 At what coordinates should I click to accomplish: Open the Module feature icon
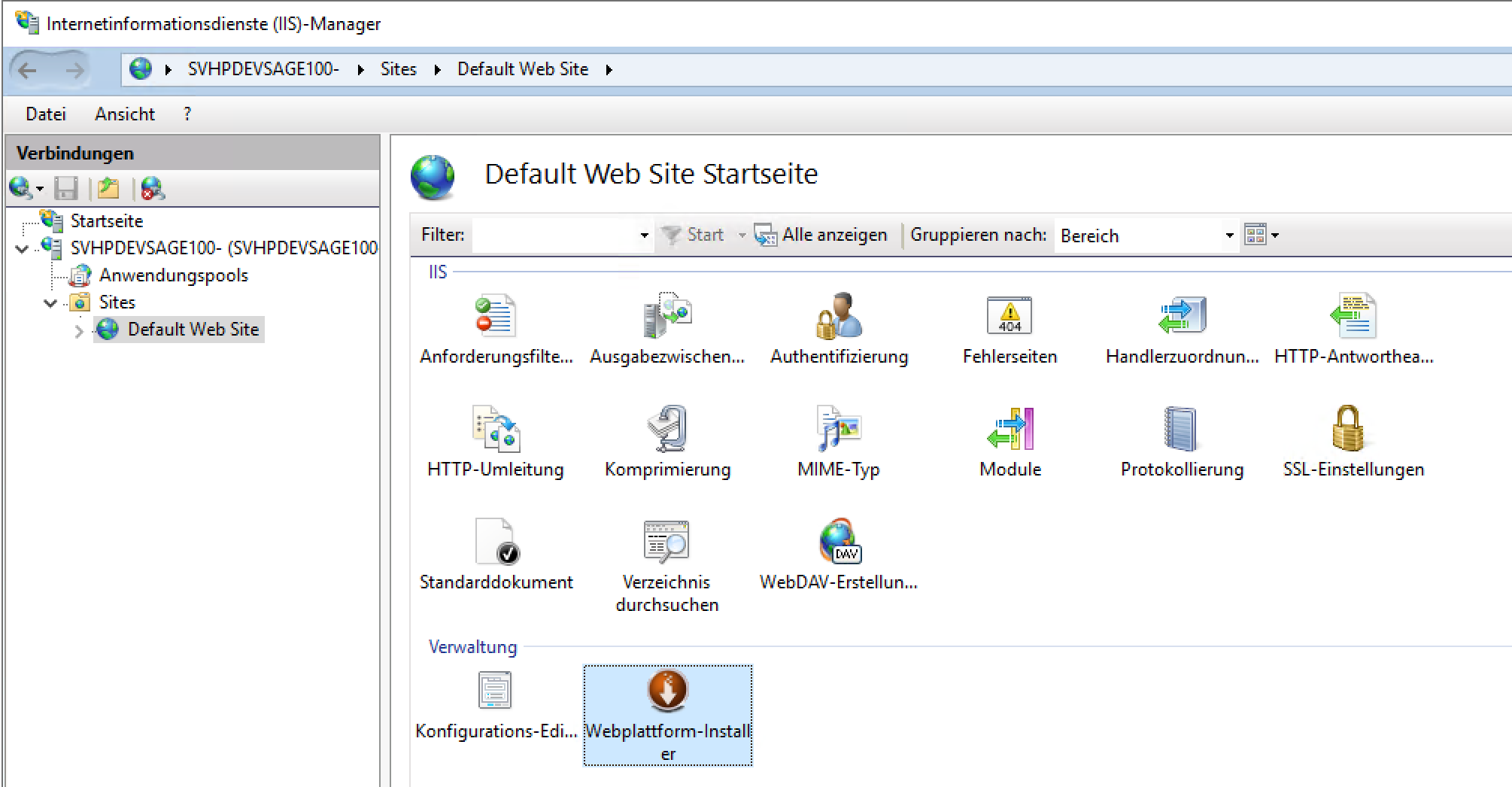(1010, 429)
